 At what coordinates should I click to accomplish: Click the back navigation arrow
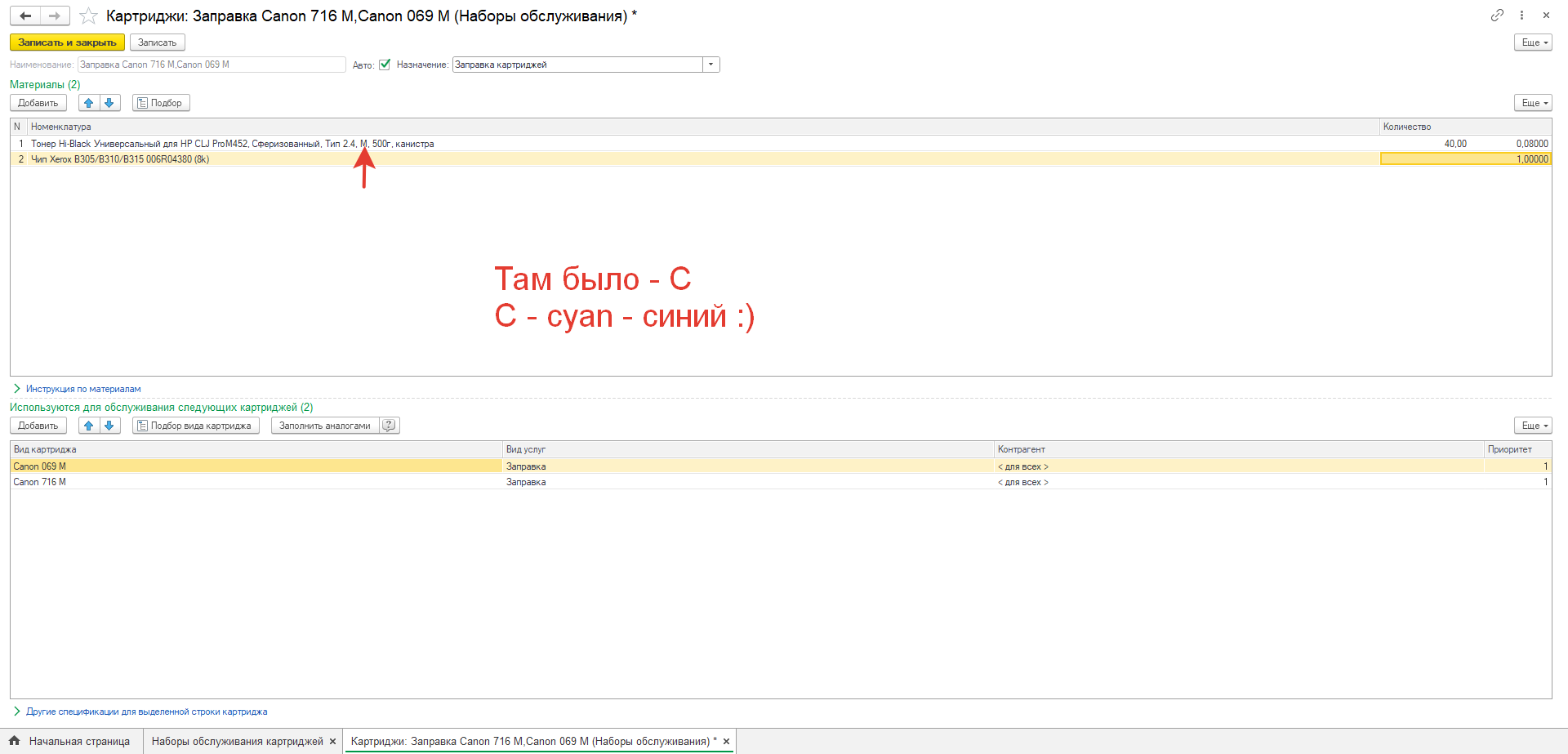(25, 16)
